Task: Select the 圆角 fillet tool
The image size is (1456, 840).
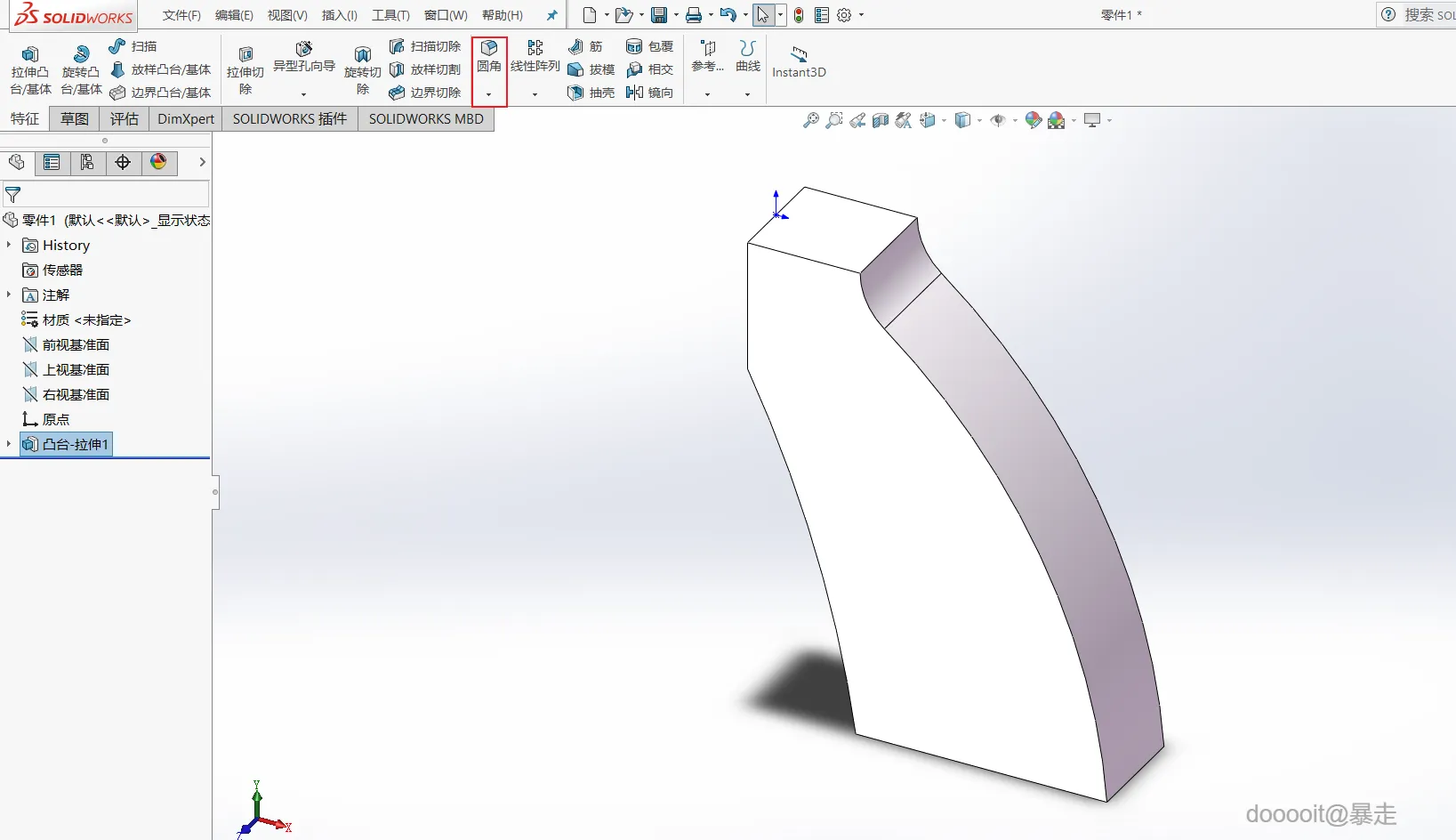Action: [489, 55]
